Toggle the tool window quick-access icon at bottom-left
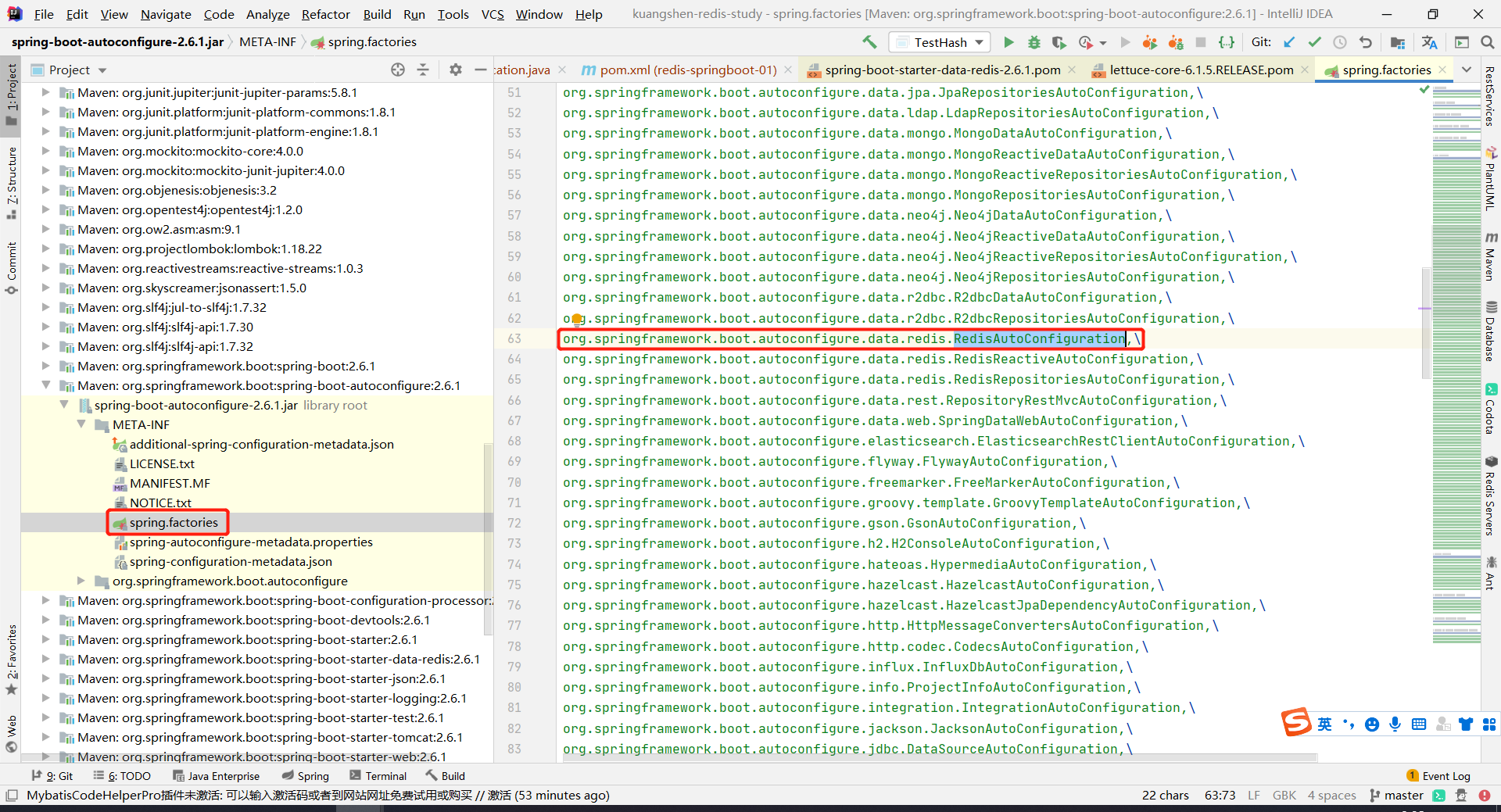The image size is (1501, 812). coord(11,796)
